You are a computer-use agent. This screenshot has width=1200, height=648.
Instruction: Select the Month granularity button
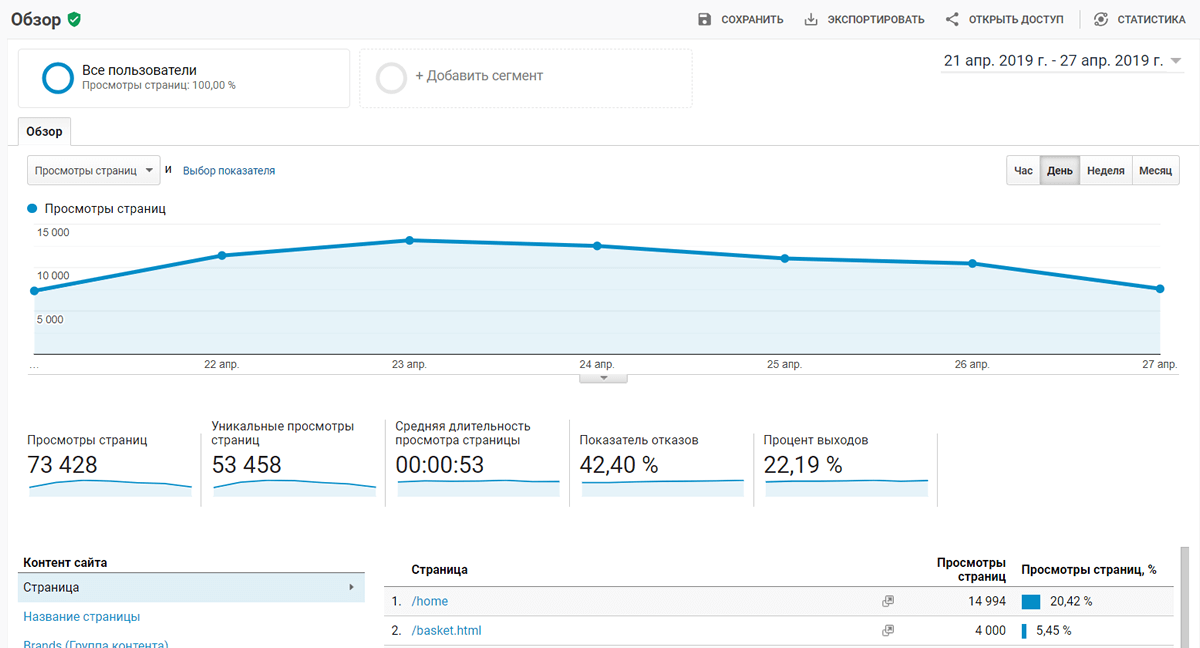pyautogui.click(x=1154, y=171)
